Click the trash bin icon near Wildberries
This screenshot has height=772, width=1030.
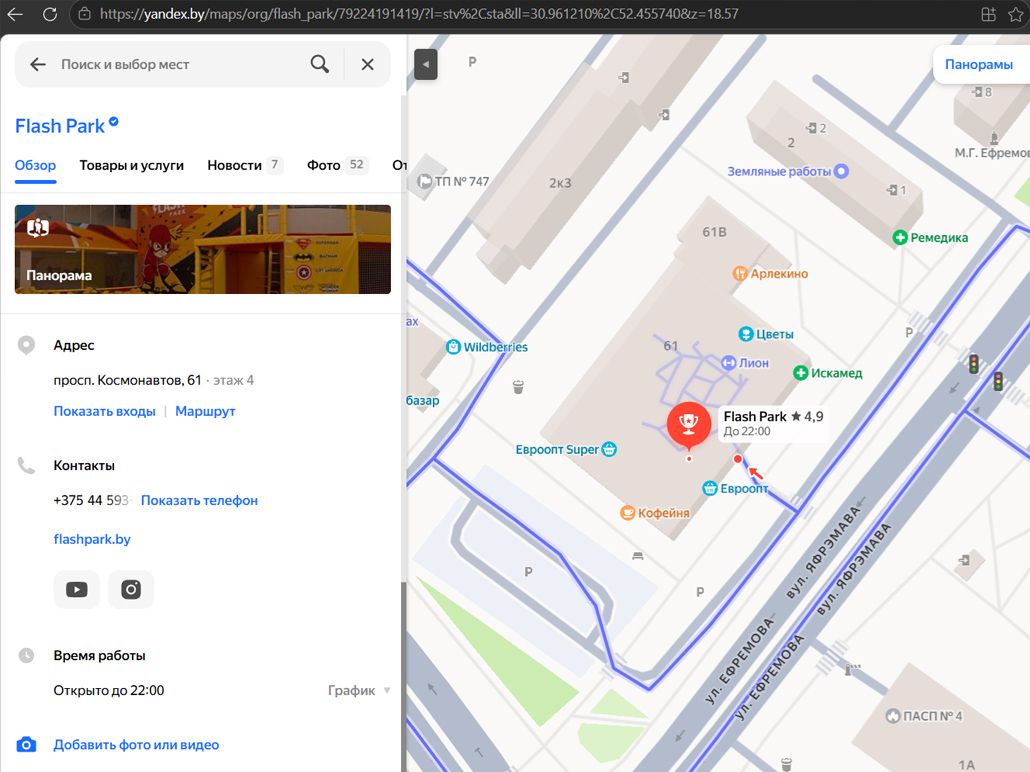pos(518,387)
